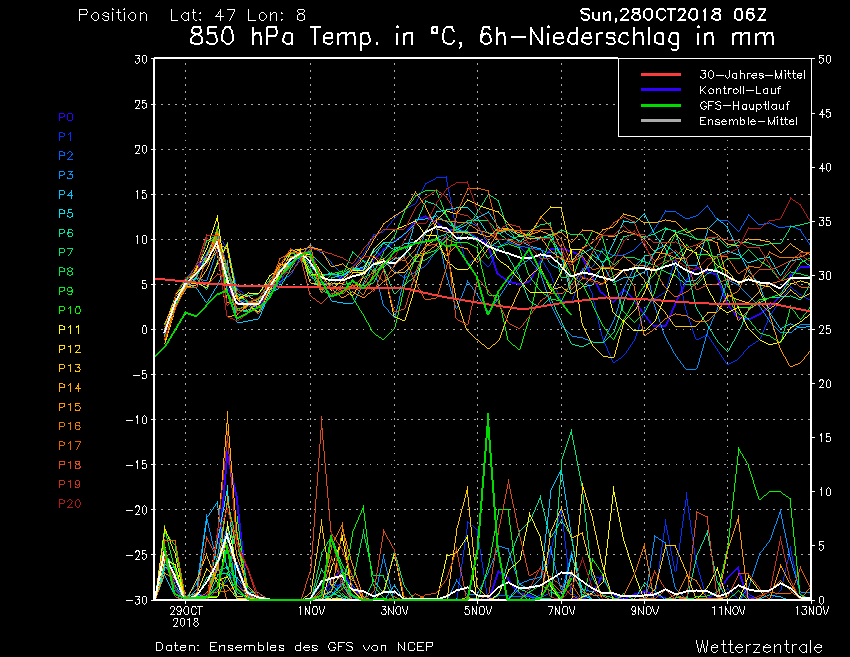Click the 29OCT 2018 axis label

(x=186, y=616)
